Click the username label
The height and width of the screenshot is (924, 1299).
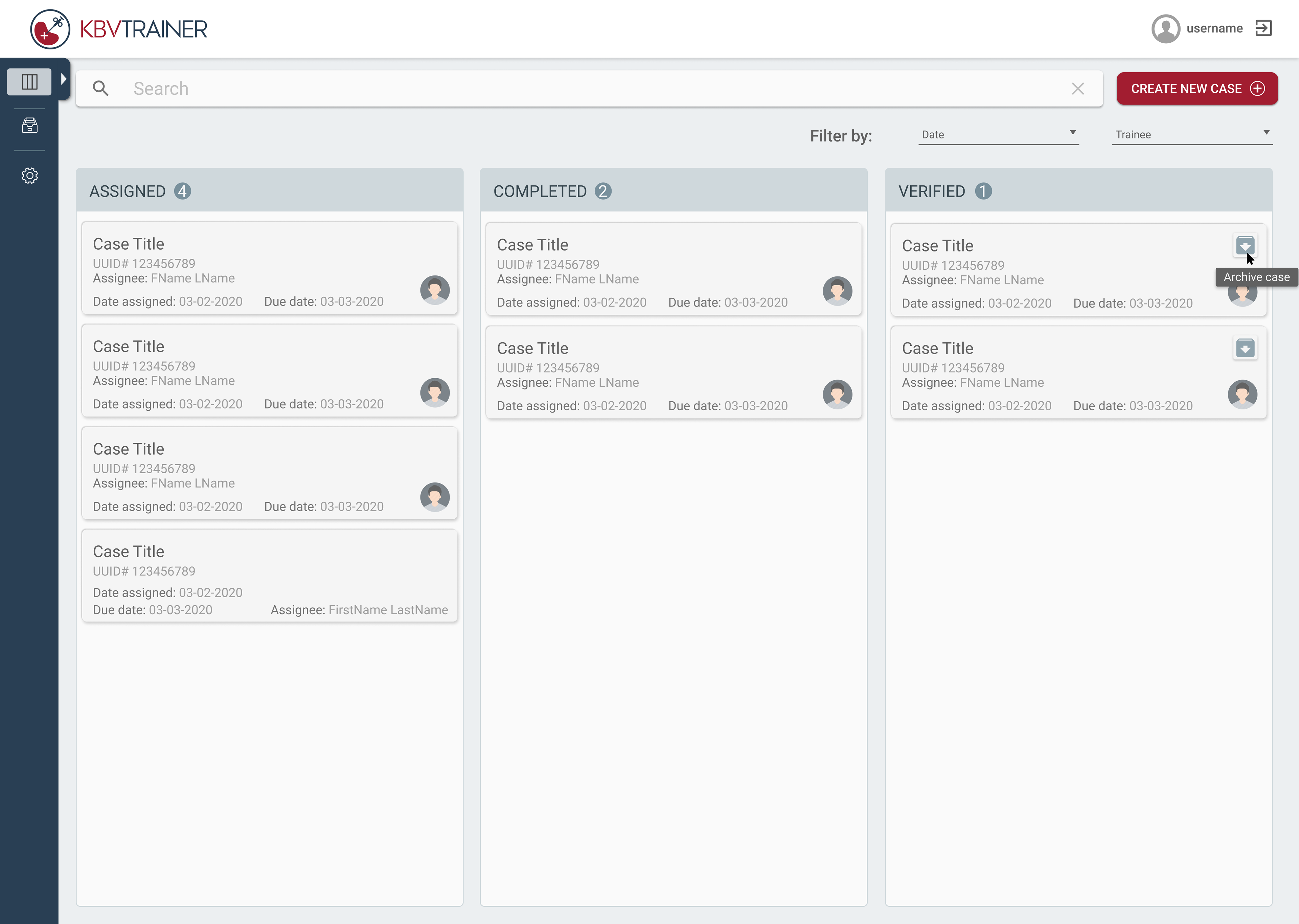pos(1214,28)
